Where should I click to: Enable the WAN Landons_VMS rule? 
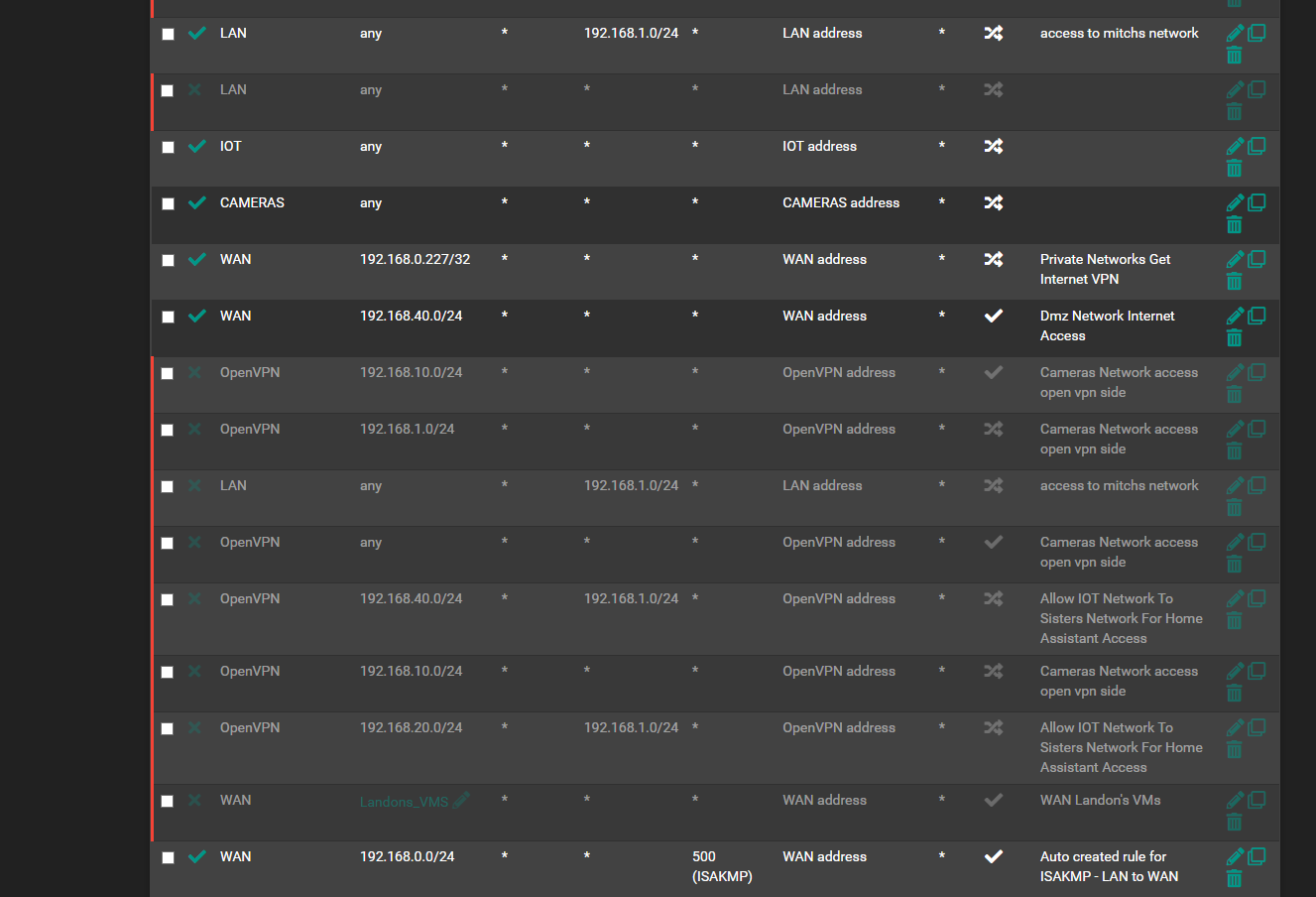click(194, 800)
